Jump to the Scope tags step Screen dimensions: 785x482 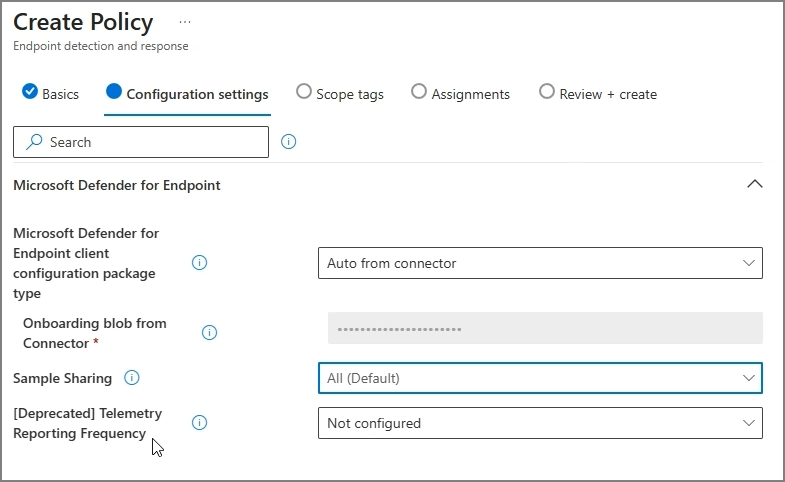click(340, 94)
